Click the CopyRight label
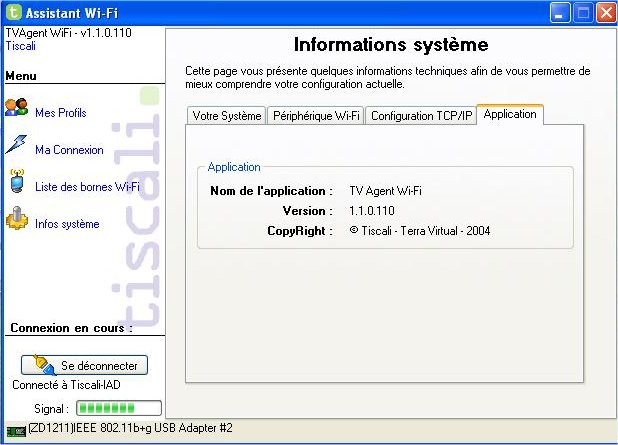Viewport: 618px width, 445px height. 300,231
